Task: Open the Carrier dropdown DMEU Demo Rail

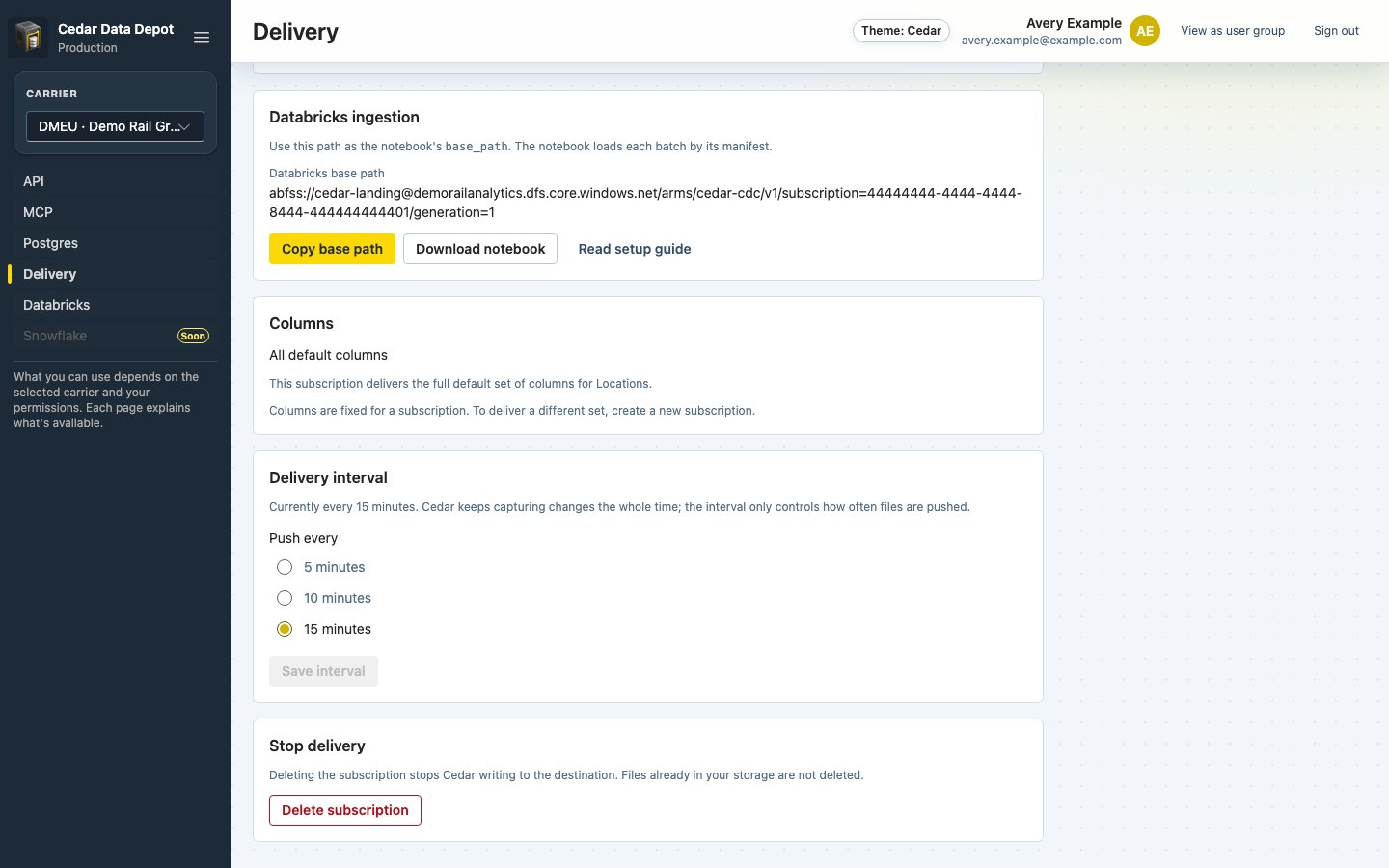Action: (115, 126)
